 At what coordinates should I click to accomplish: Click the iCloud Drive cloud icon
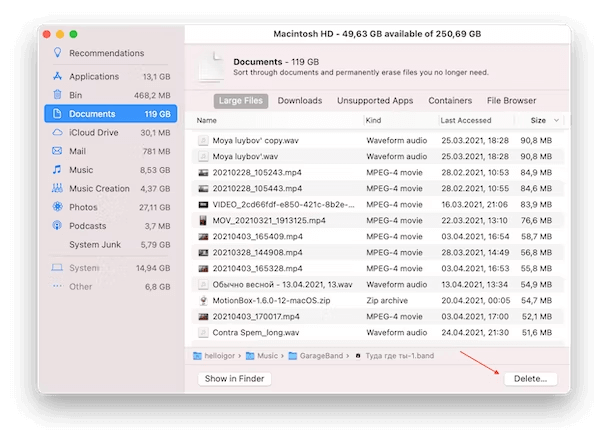[x=57, y=132]
